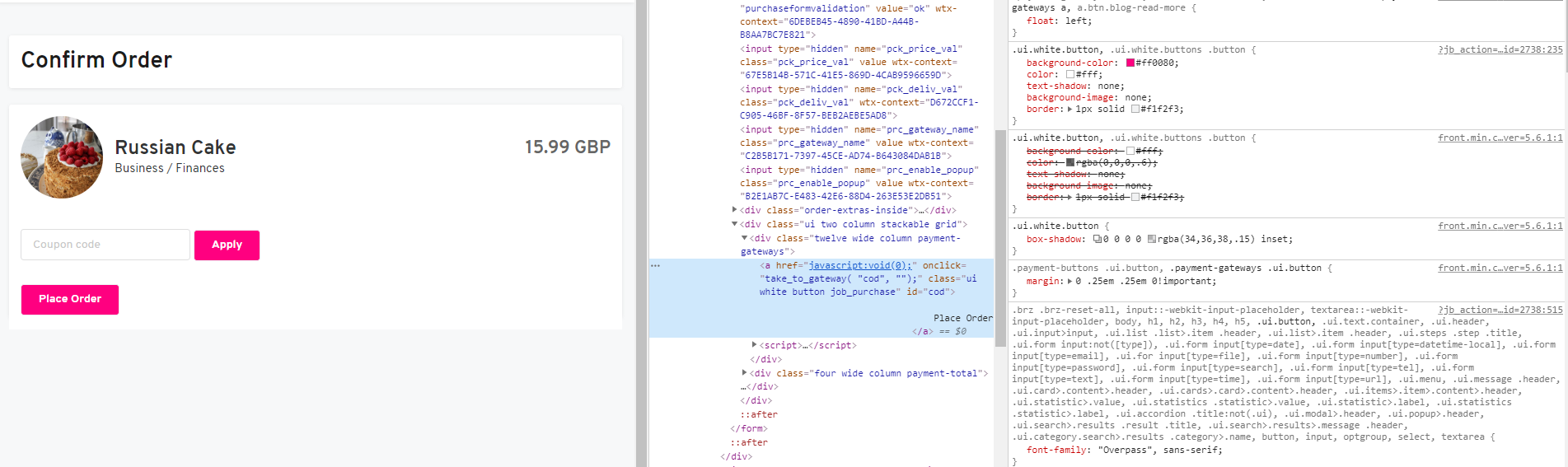Follow the Business category link

[x=139, y=168]
